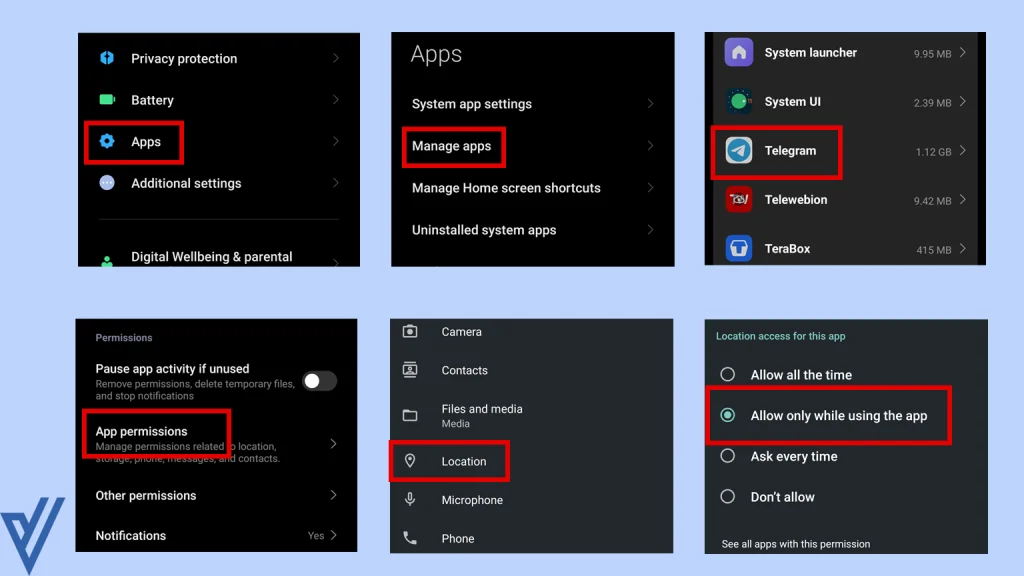This screenshot has height=576, width=1024.
Task: Expand the Battery row chevron
Action: pyautogui.click(x=336, y=100)
